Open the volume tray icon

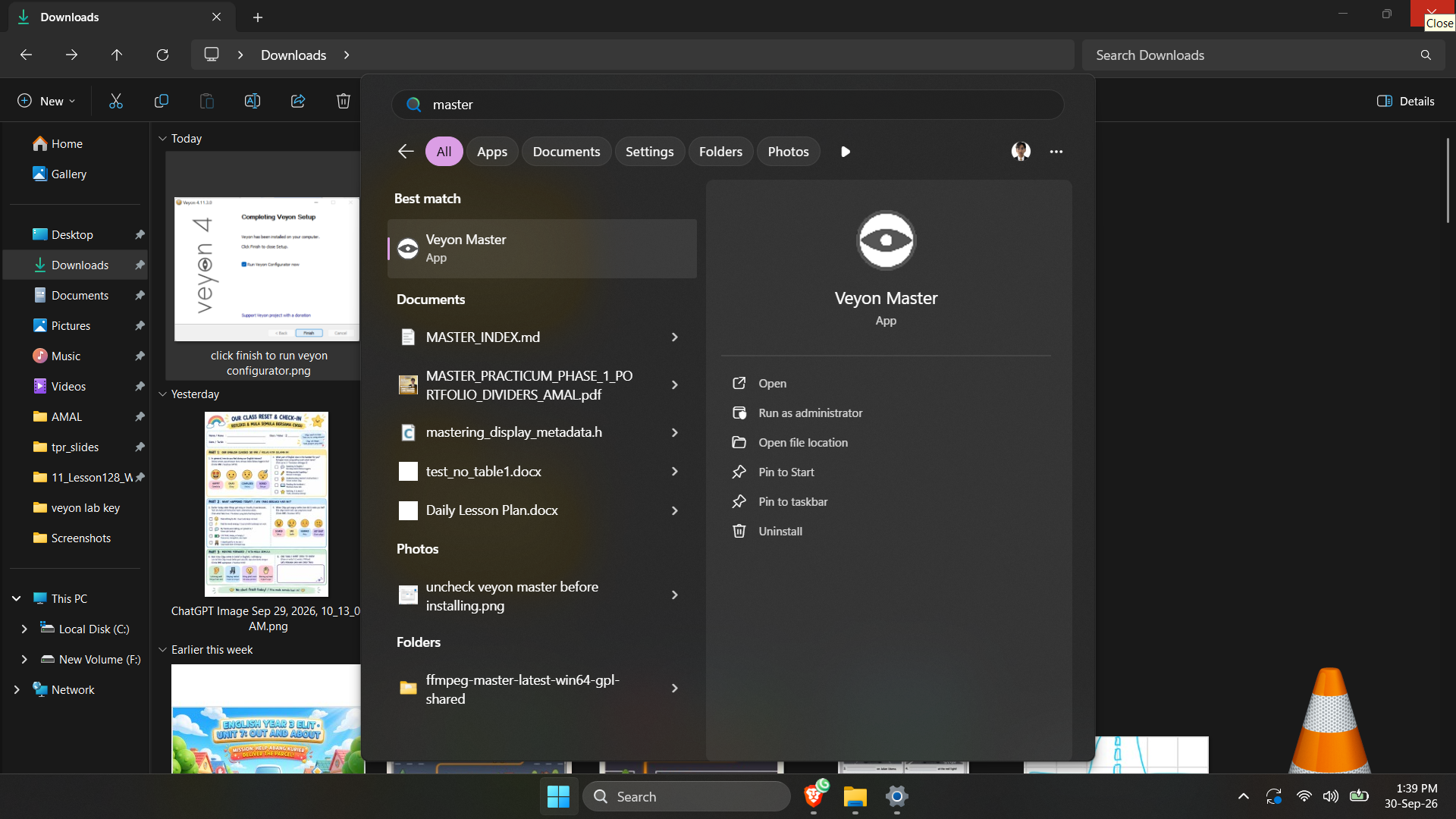coord(1331,796)
